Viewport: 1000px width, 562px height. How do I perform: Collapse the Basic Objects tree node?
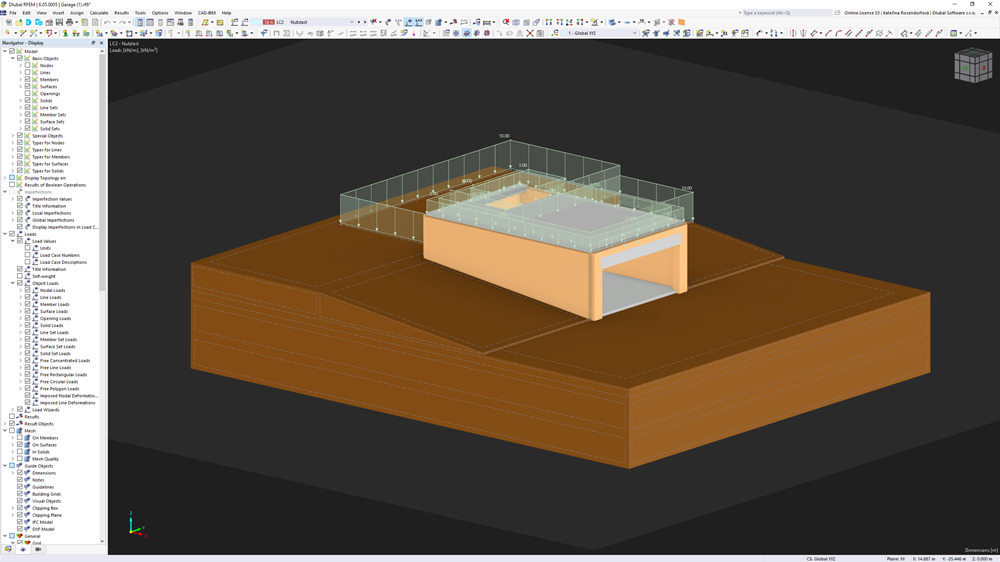pyautogui.click(x=13, y=59)
